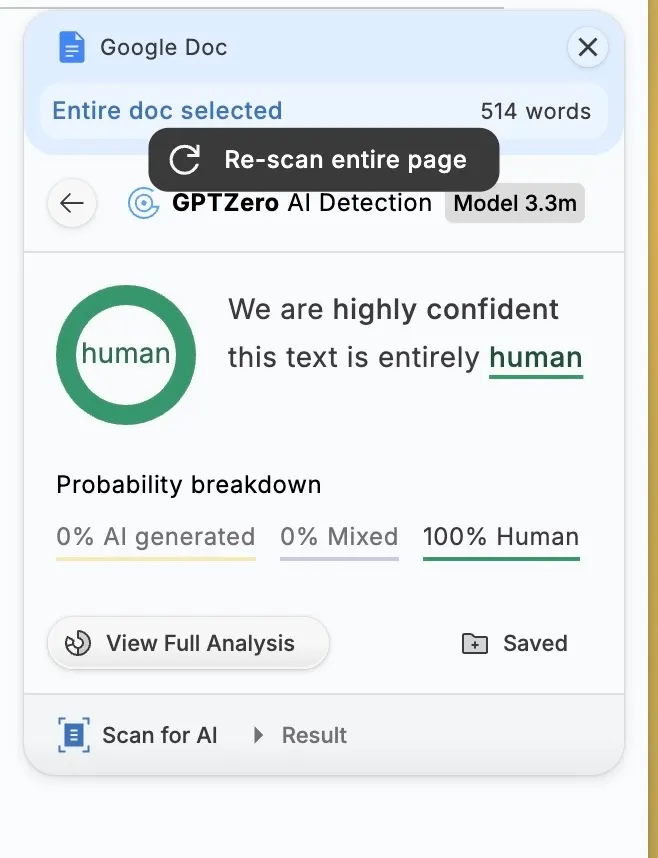Click the Scan for AI document icon
Screen dimensions: 658x858
point(73,736)
